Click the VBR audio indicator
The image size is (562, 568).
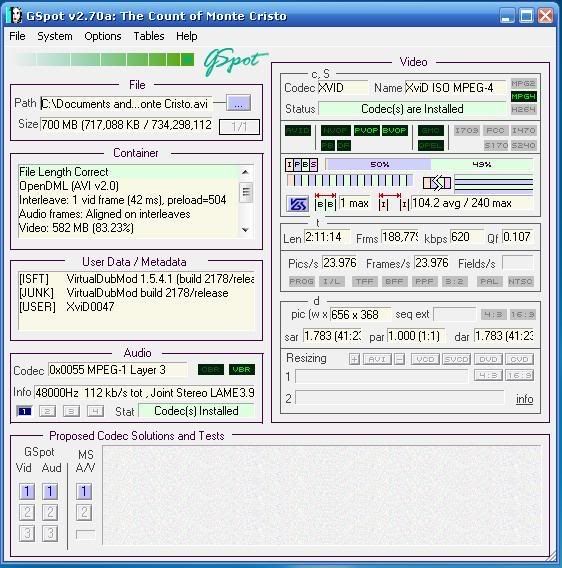coord(242,369)
